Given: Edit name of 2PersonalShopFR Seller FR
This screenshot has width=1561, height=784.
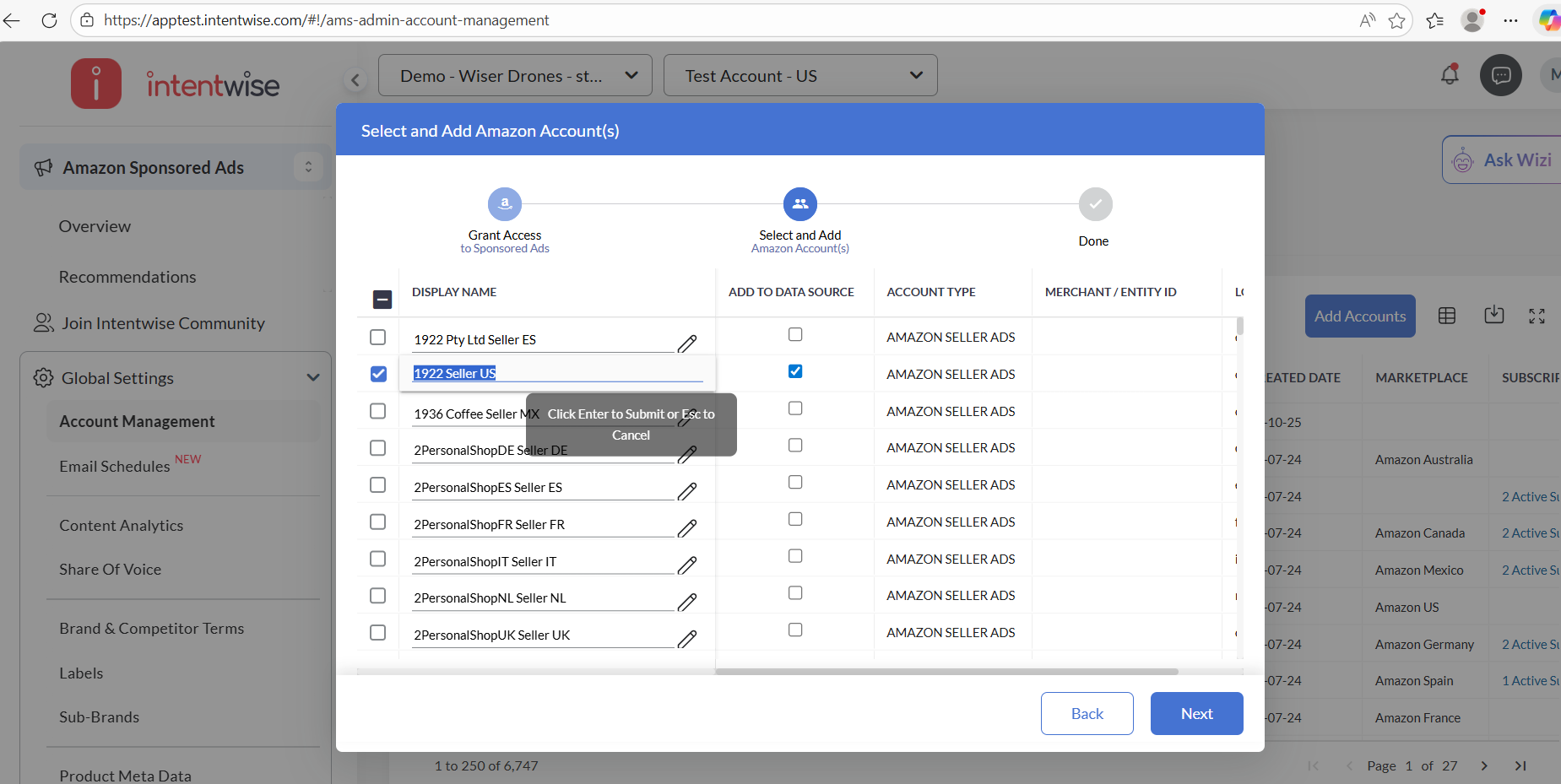Looking at the screenshot, I should (687, 528).
